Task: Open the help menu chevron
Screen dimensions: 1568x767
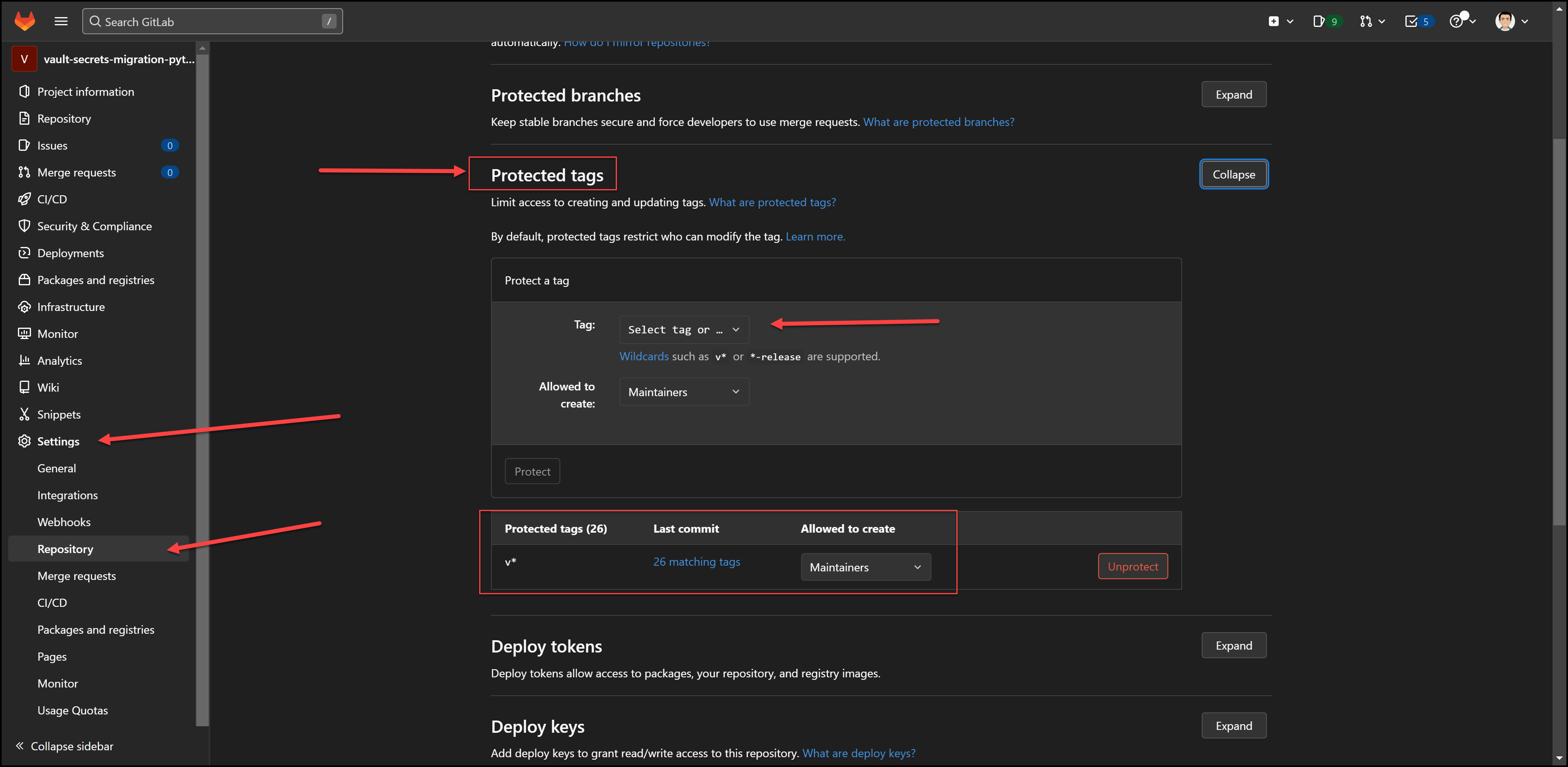Action: point(1473,21)
